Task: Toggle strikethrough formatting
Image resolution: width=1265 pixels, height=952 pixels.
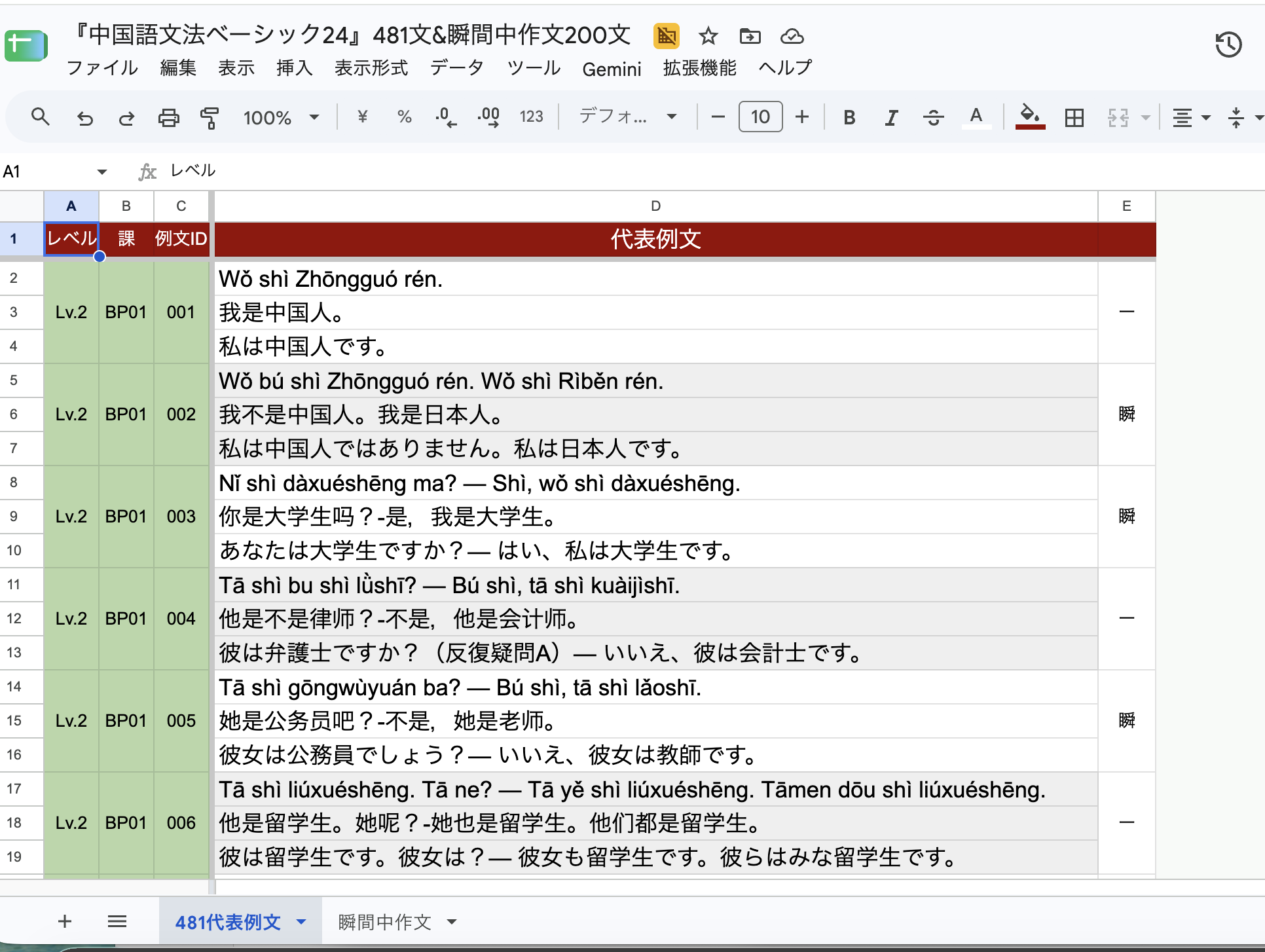Action: click(x=933, y=118)
